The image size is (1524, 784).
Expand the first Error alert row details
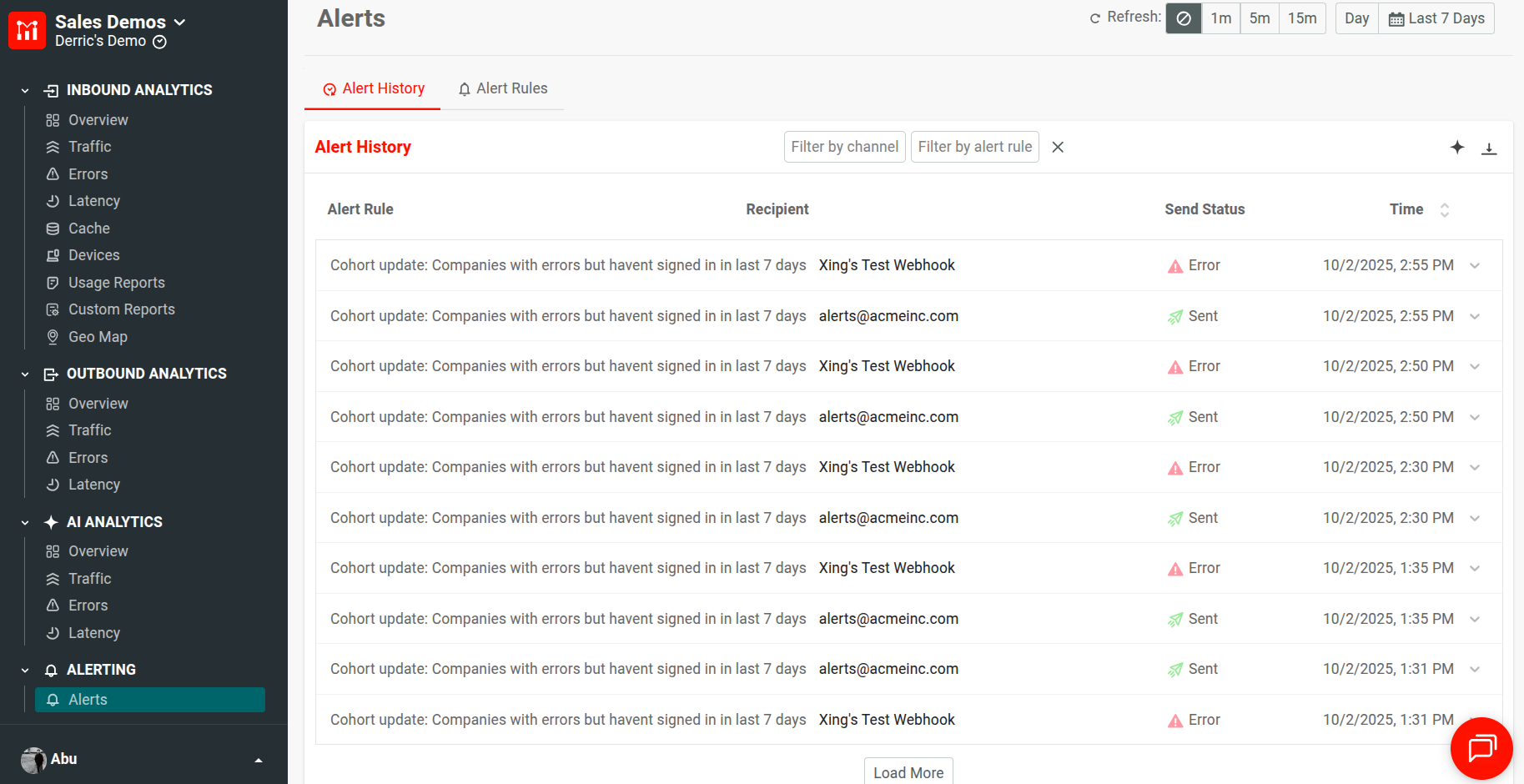click(x=1475, y=265)
